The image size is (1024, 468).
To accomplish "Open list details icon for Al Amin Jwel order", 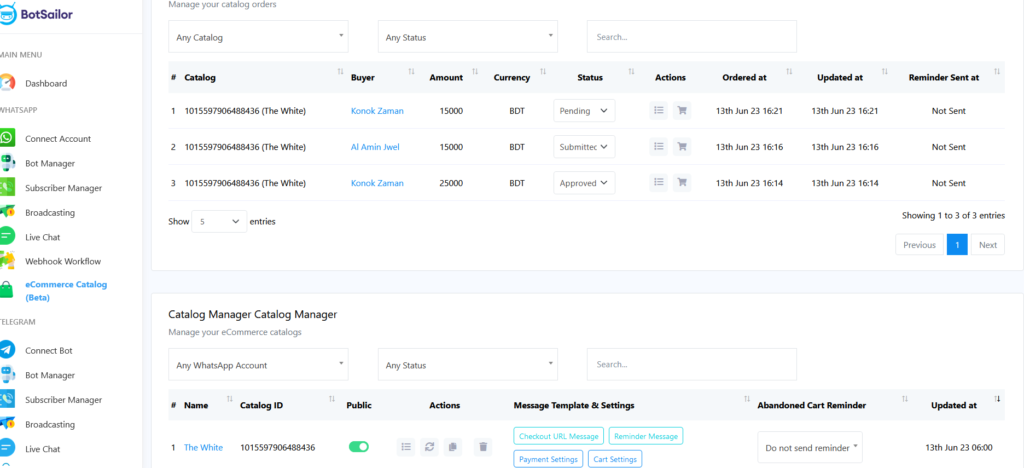I will 658,147.
